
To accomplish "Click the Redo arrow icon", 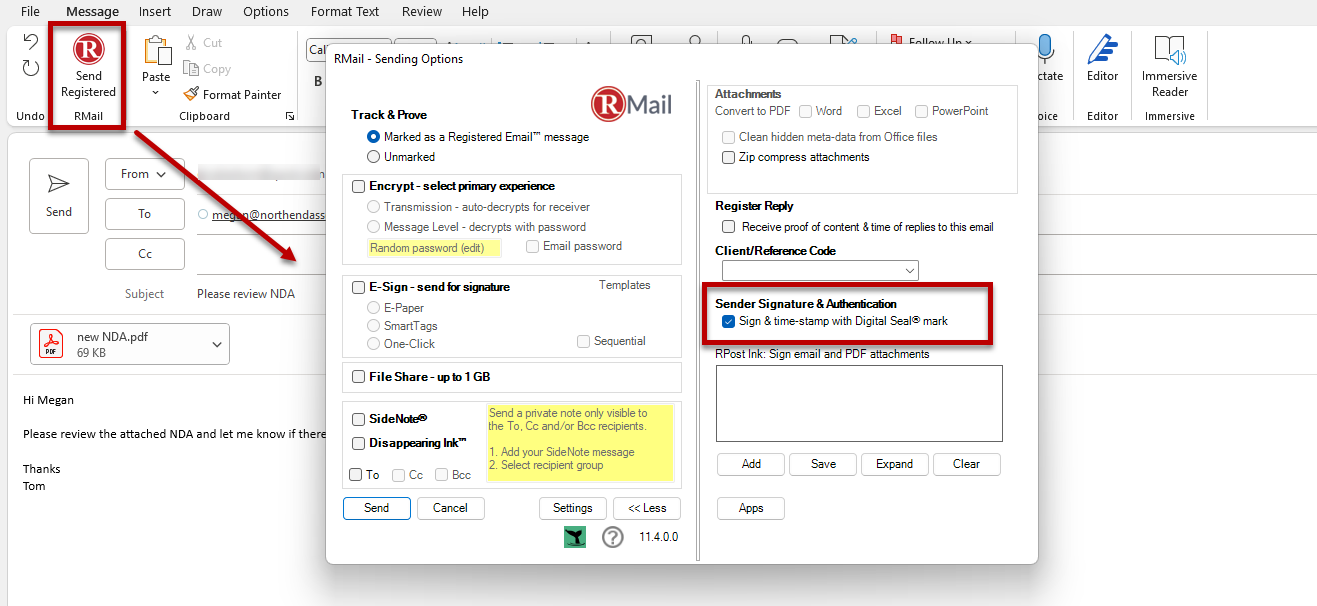I will [31, 68].
